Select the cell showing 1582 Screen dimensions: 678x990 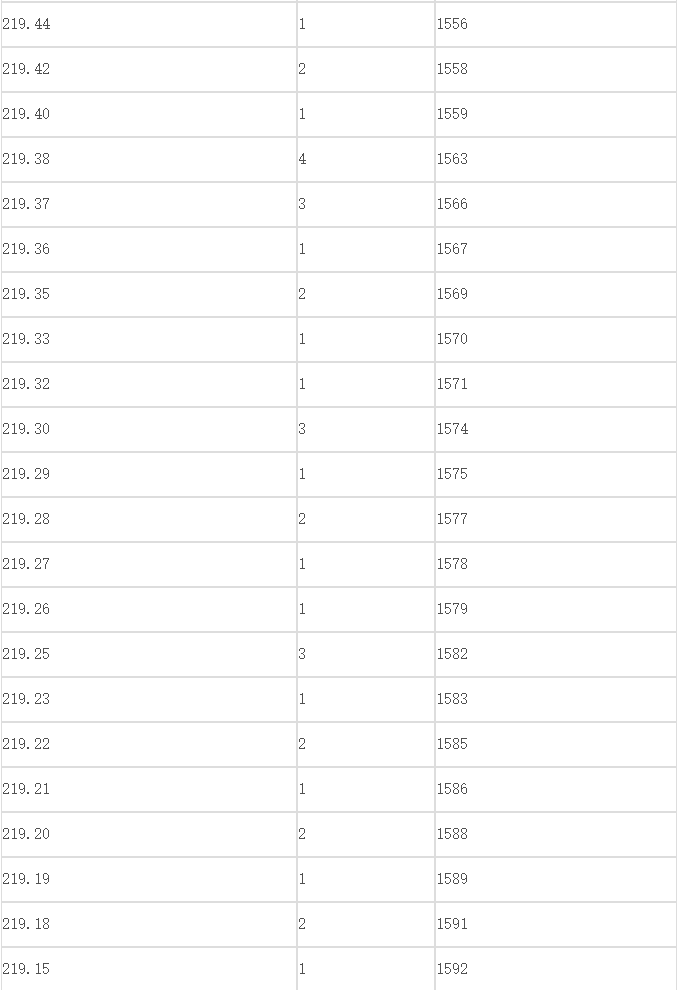click(x=556, y=654)
